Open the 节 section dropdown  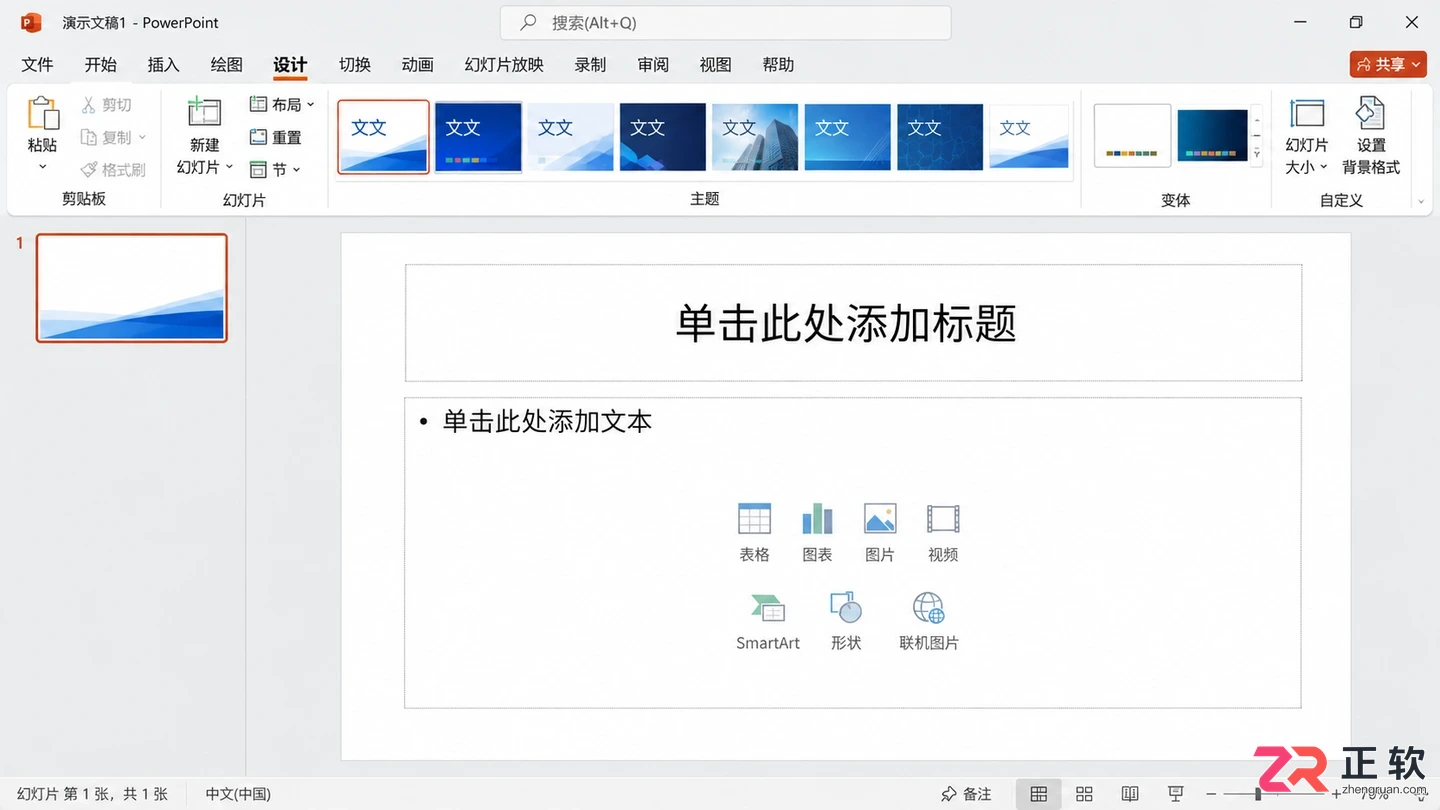275,170
